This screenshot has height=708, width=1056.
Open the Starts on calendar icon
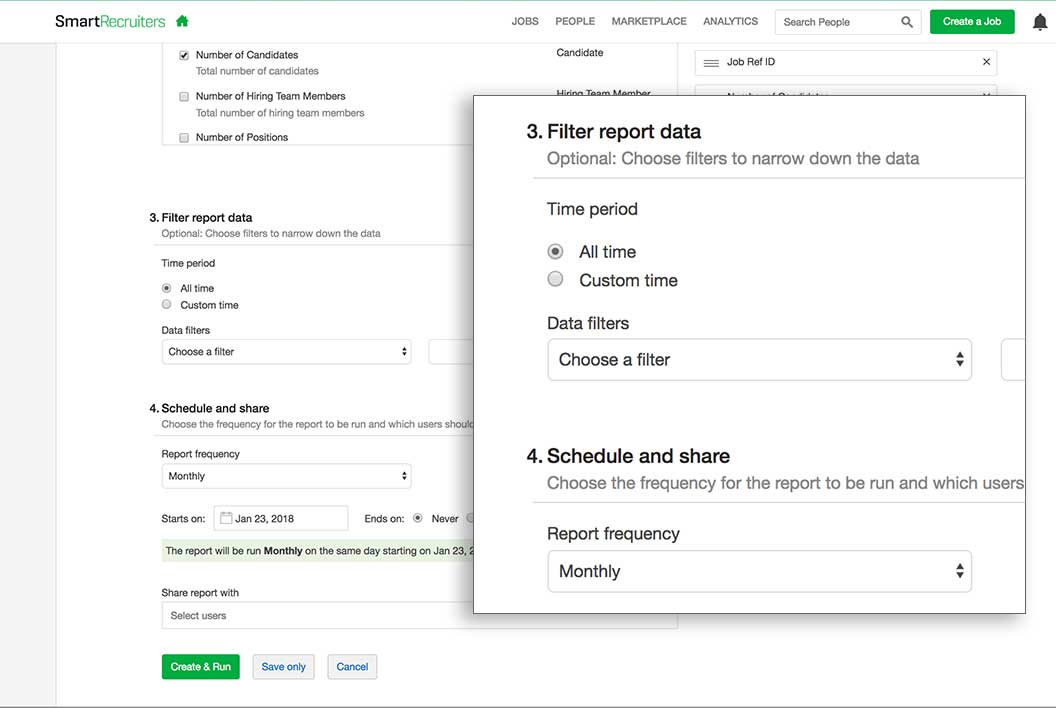[226, 518]
